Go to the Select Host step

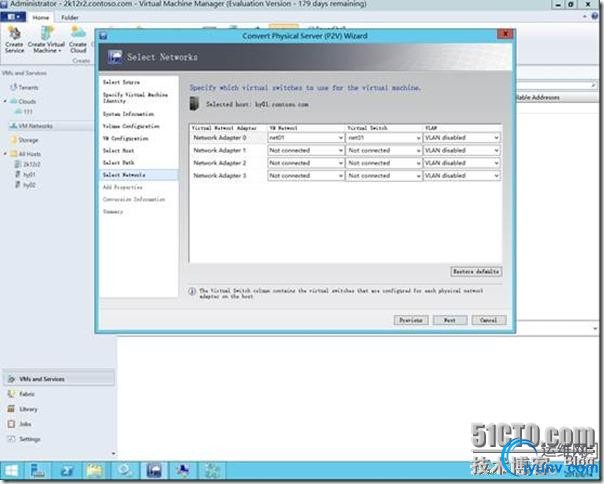pos(119,150)
